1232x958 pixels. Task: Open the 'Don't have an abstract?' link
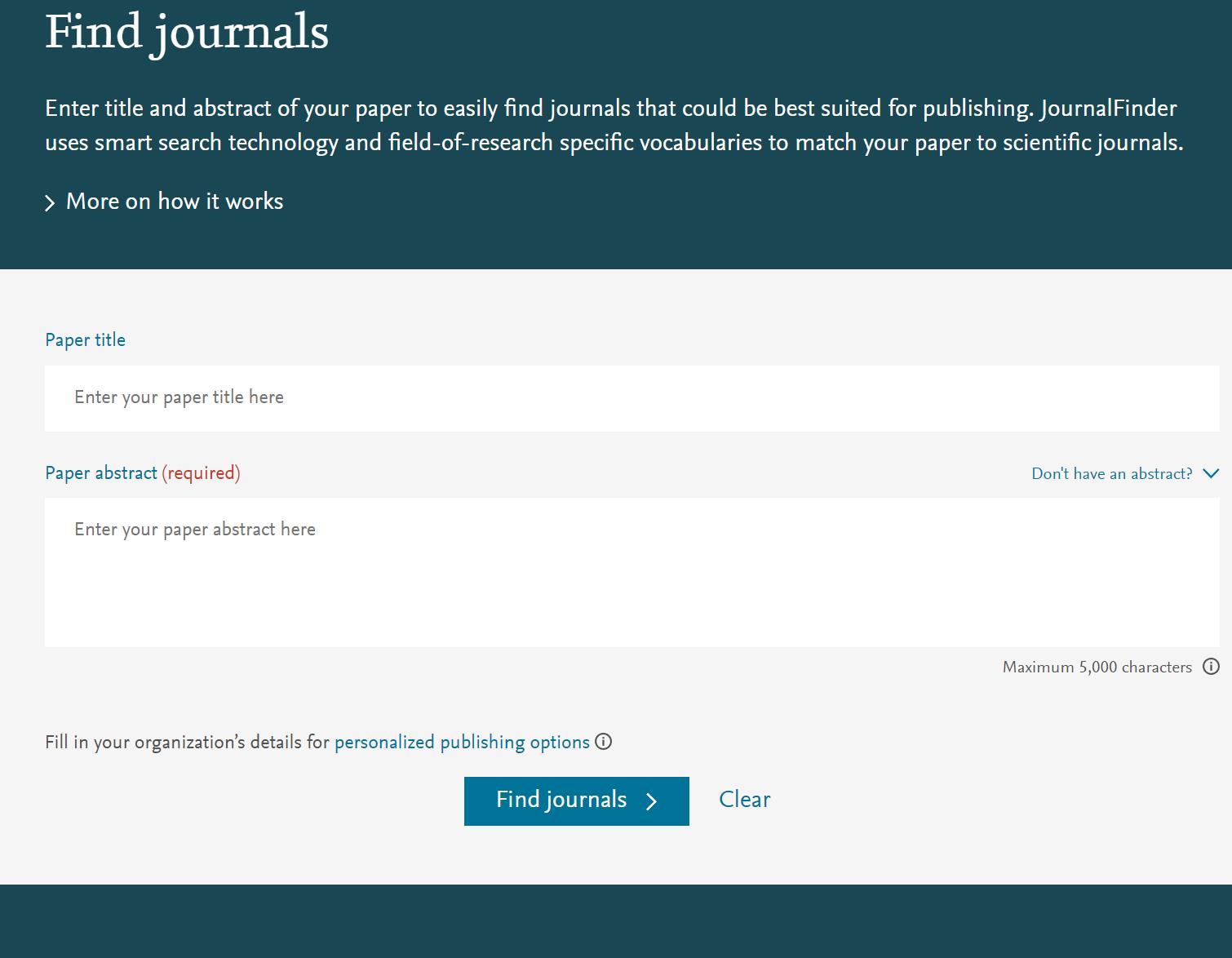pos(1111,474)
